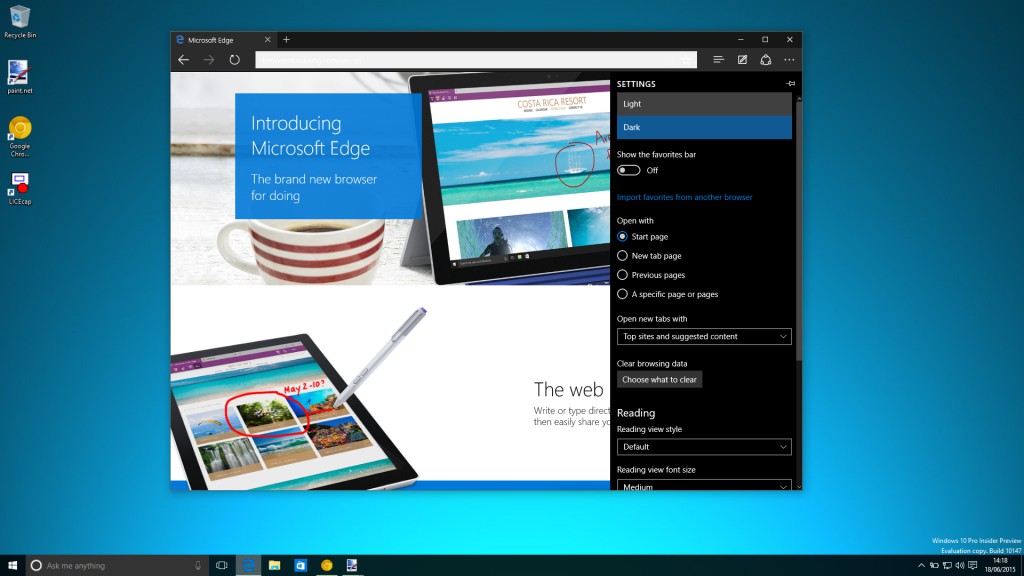
Task: Open Reading view font size dropdown
Action: (704, 485)
